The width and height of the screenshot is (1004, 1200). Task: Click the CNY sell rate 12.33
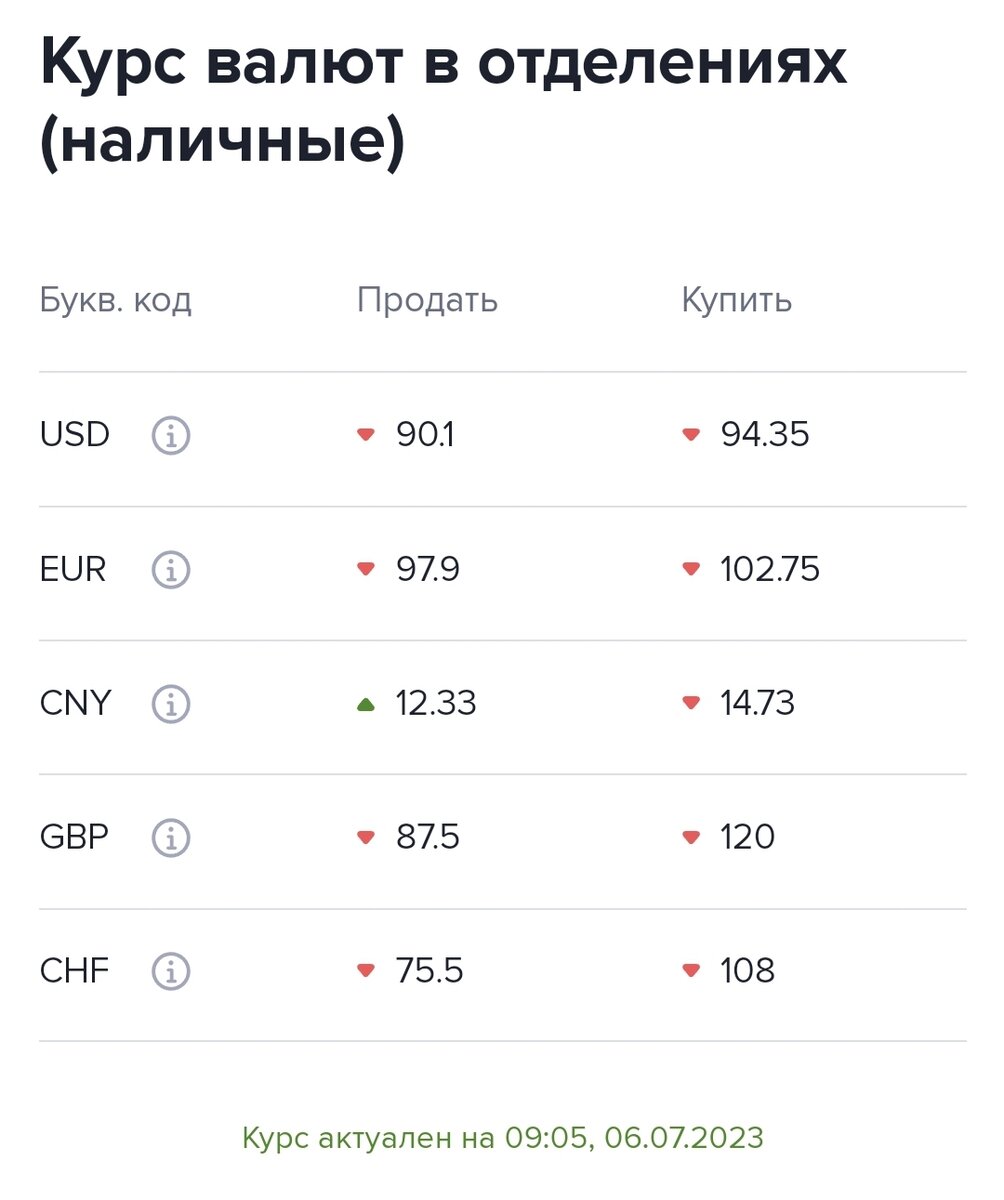436,704
